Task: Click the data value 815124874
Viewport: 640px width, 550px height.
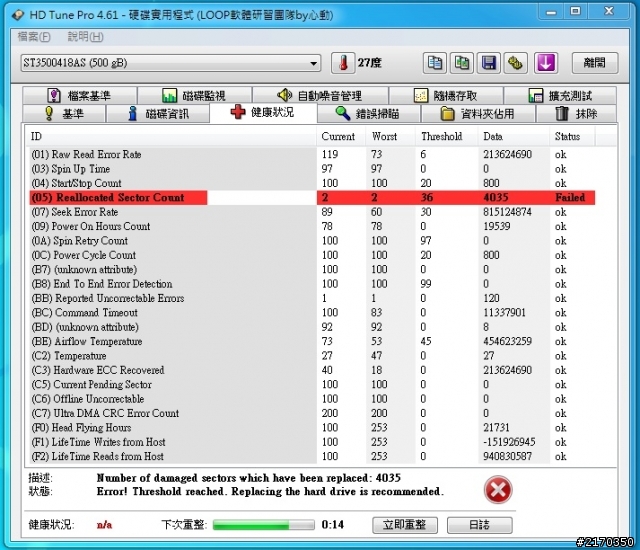Action: click(507, 212)
